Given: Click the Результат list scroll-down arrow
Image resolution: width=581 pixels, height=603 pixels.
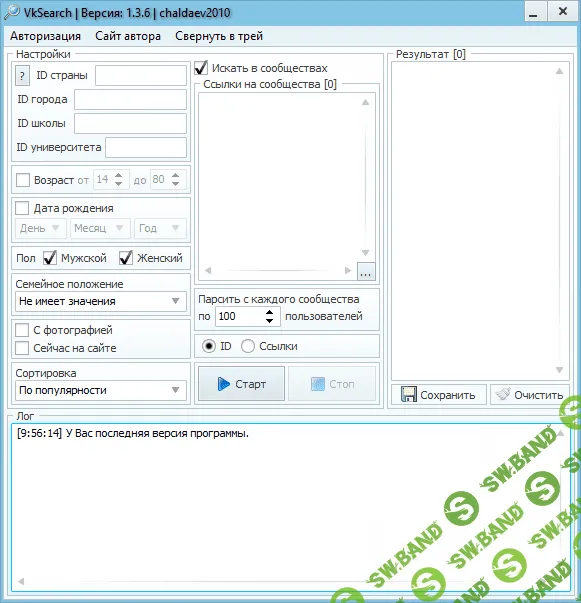Looking at the screenshot, I should (560, 370).
